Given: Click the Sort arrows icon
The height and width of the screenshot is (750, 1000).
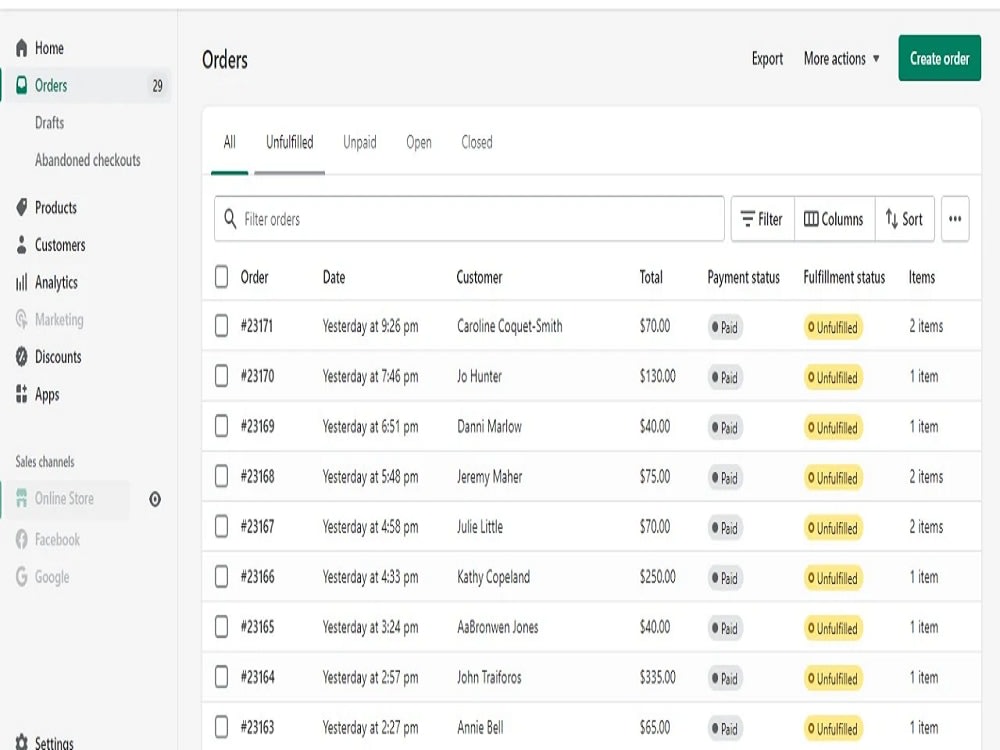Looking at the screenshot, I should [892, 219].
